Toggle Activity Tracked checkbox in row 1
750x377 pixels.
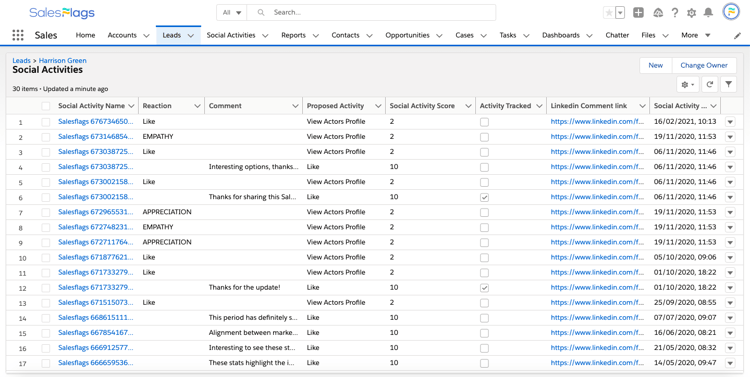(485, 122)
